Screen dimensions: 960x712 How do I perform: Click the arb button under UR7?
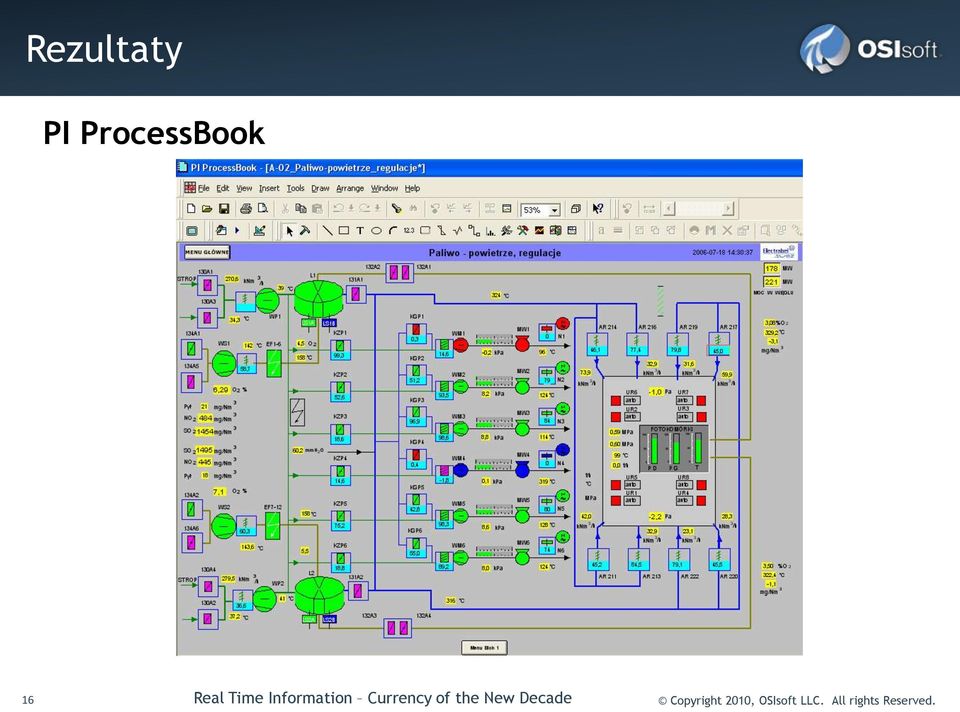click(x=683, y=401)
